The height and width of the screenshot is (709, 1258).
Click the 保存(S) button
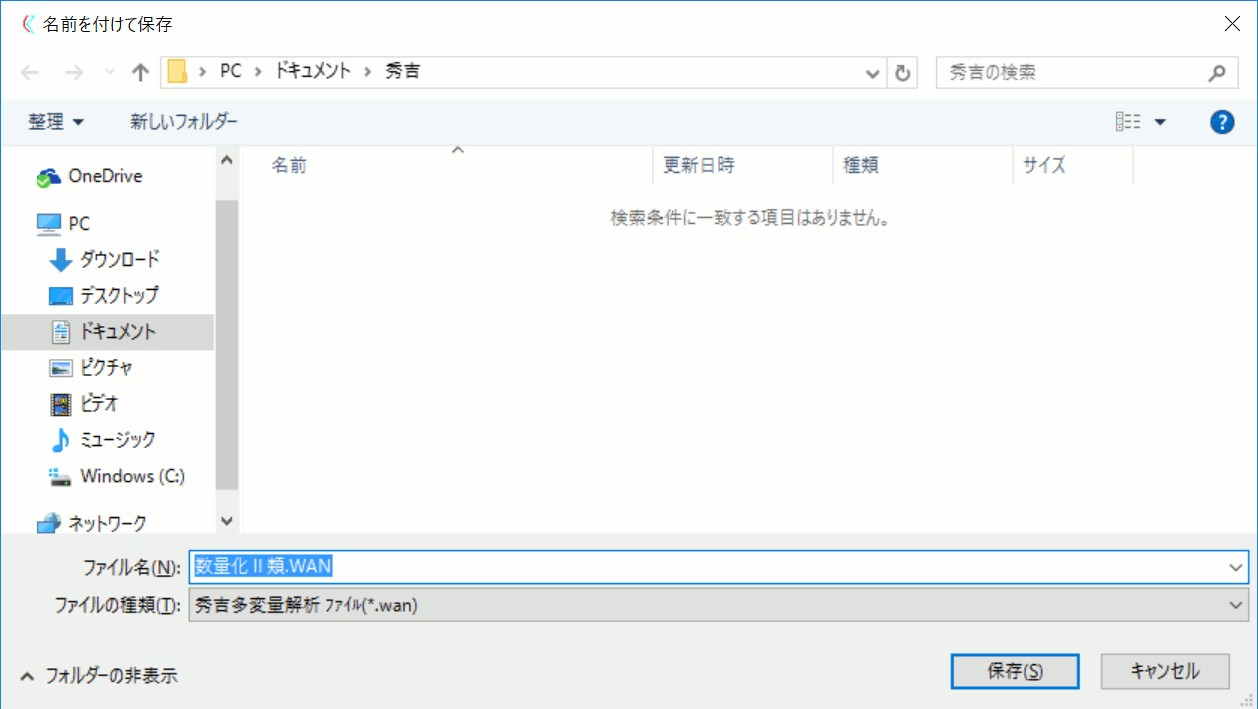point(1015,672)
